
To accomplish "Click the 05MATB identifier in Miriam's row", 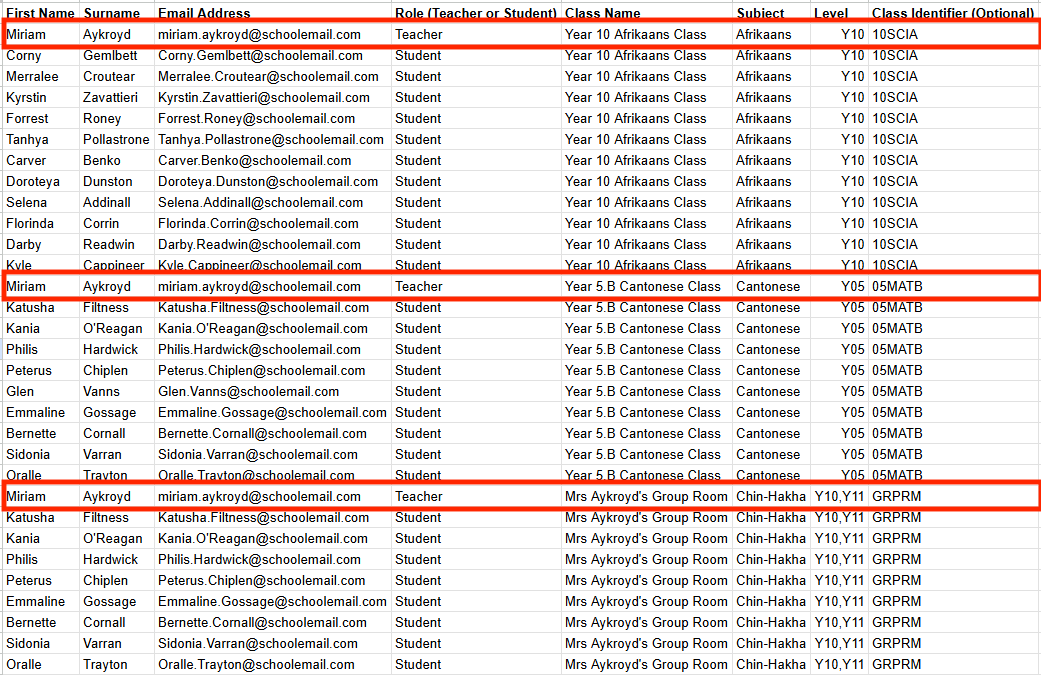I will point(953,287).
